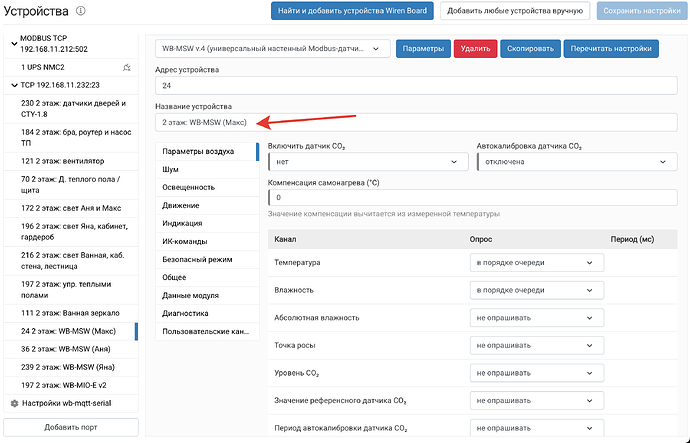Select 197 2 этаж: WB-MIO-E v2 device

(x=71, y=385)
